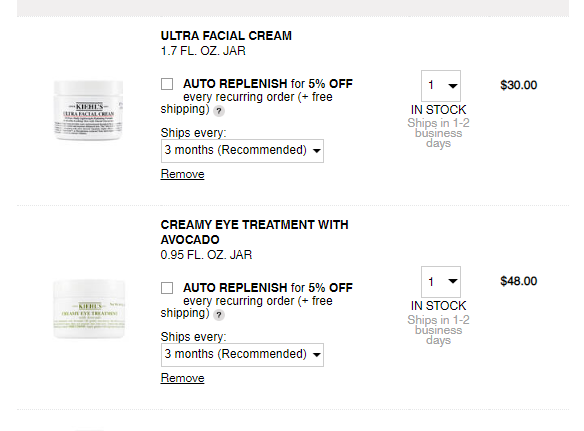Viewport: 584px width, 431px height.
Task: Remove Ultra Facial Cream from cart
Action: click(x=182, y=174)
